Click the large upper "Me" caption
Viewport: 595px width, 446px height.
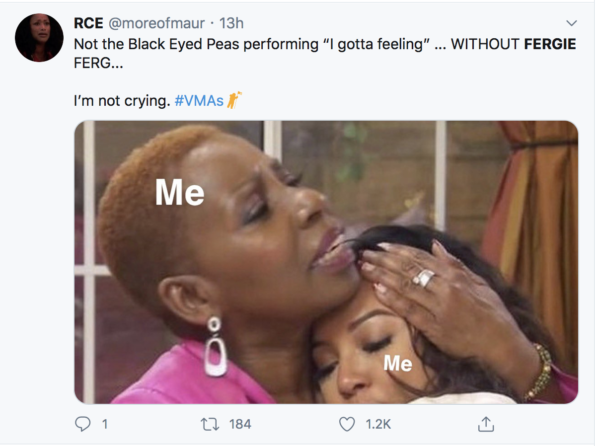[x=180, y=192]
